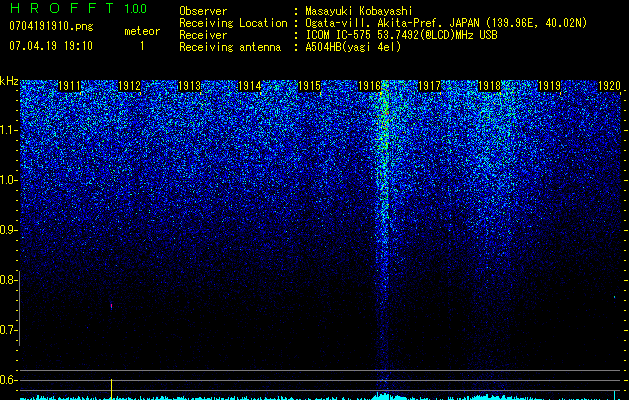Click the 0.7 kHz axis tick label
This screenshot has height=400, width=629.
(7, 330)
